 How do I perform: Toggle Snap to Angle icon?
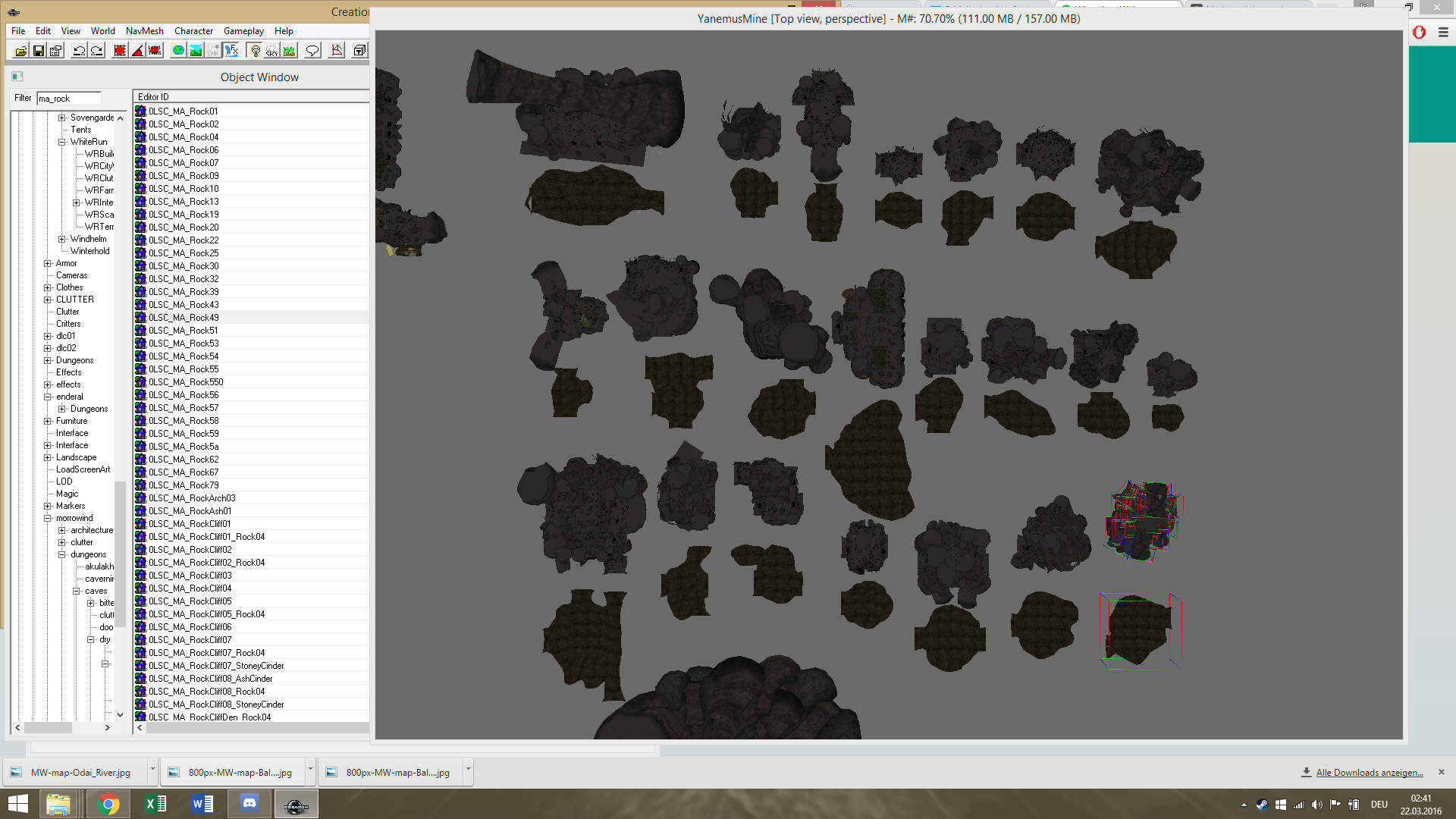[137, 51]
